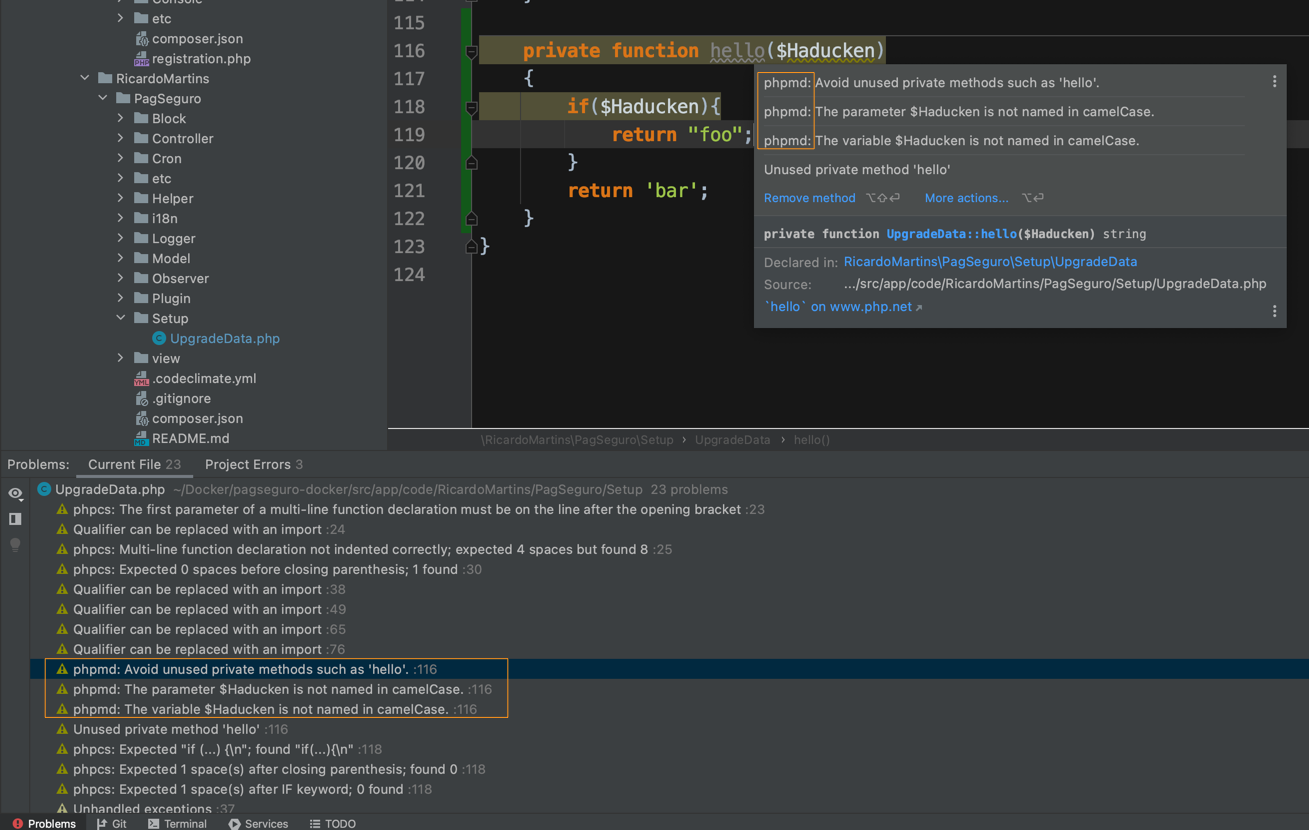Viewport: 1309px width, 830px height.
Task: Click the README.md file icon
Action: click(141, 438)
